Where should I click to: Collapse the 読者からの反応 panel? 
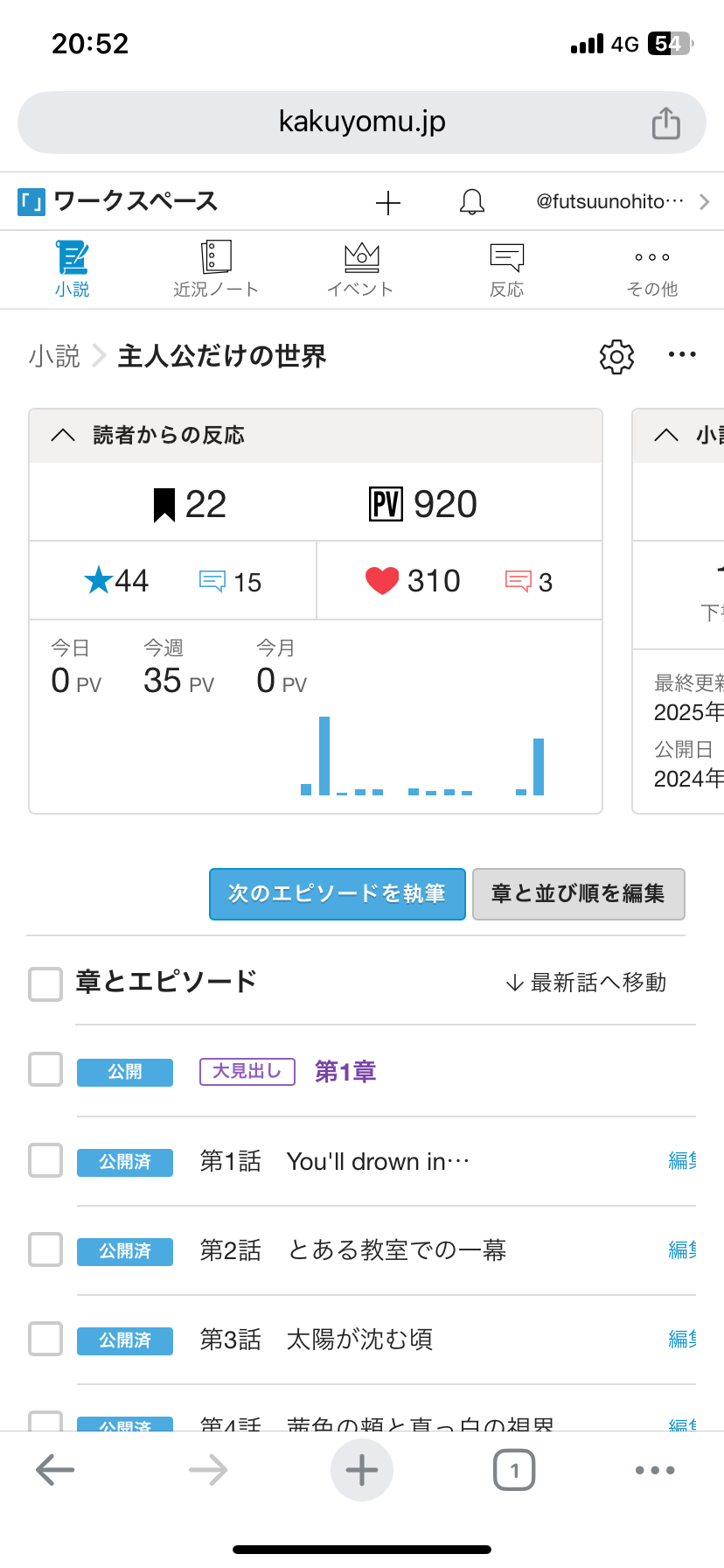coord(63,435)
